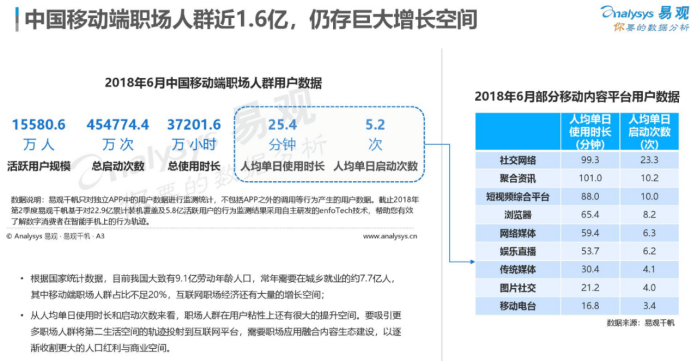Viewport: 692px width, 362px height.
Task: Click the label 总启动次数
Action: click(118, 166)
